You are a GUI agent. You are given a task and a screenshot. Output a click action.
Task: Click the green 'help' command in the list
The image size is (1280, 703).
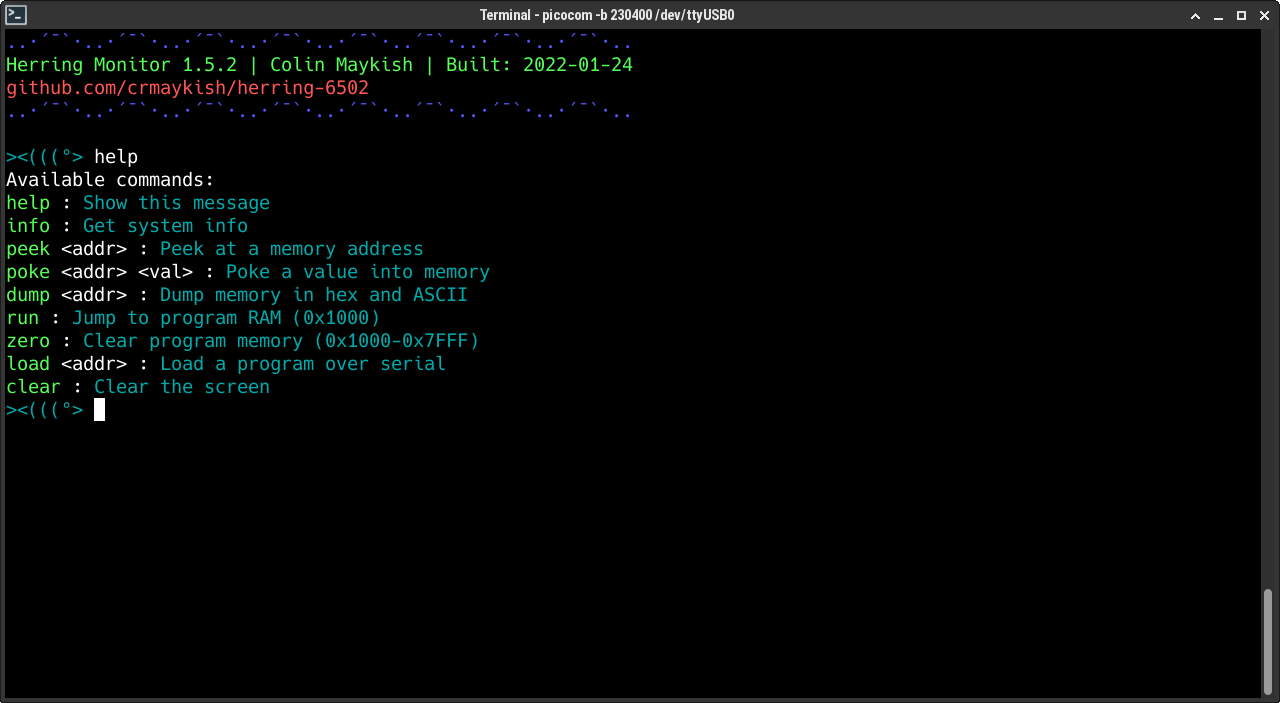point(28,203)
